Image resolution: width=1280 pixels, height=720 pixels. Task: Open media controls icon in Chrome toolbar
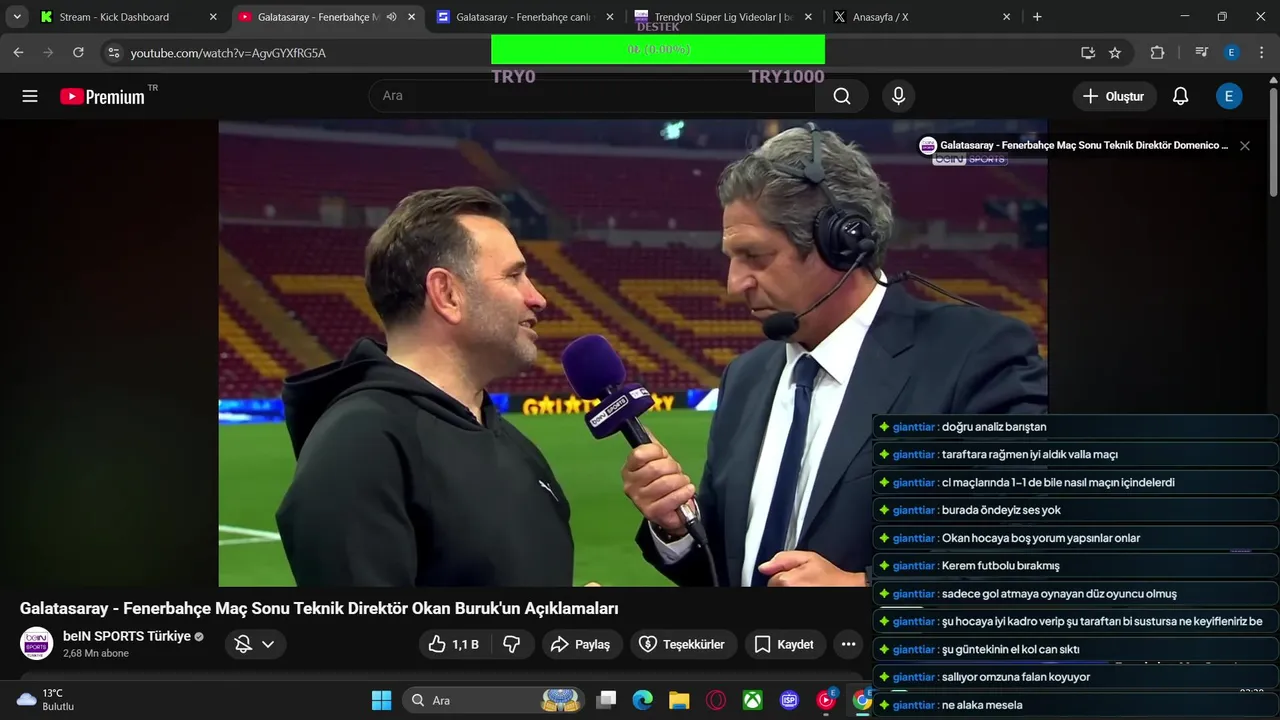point(1201,53)
